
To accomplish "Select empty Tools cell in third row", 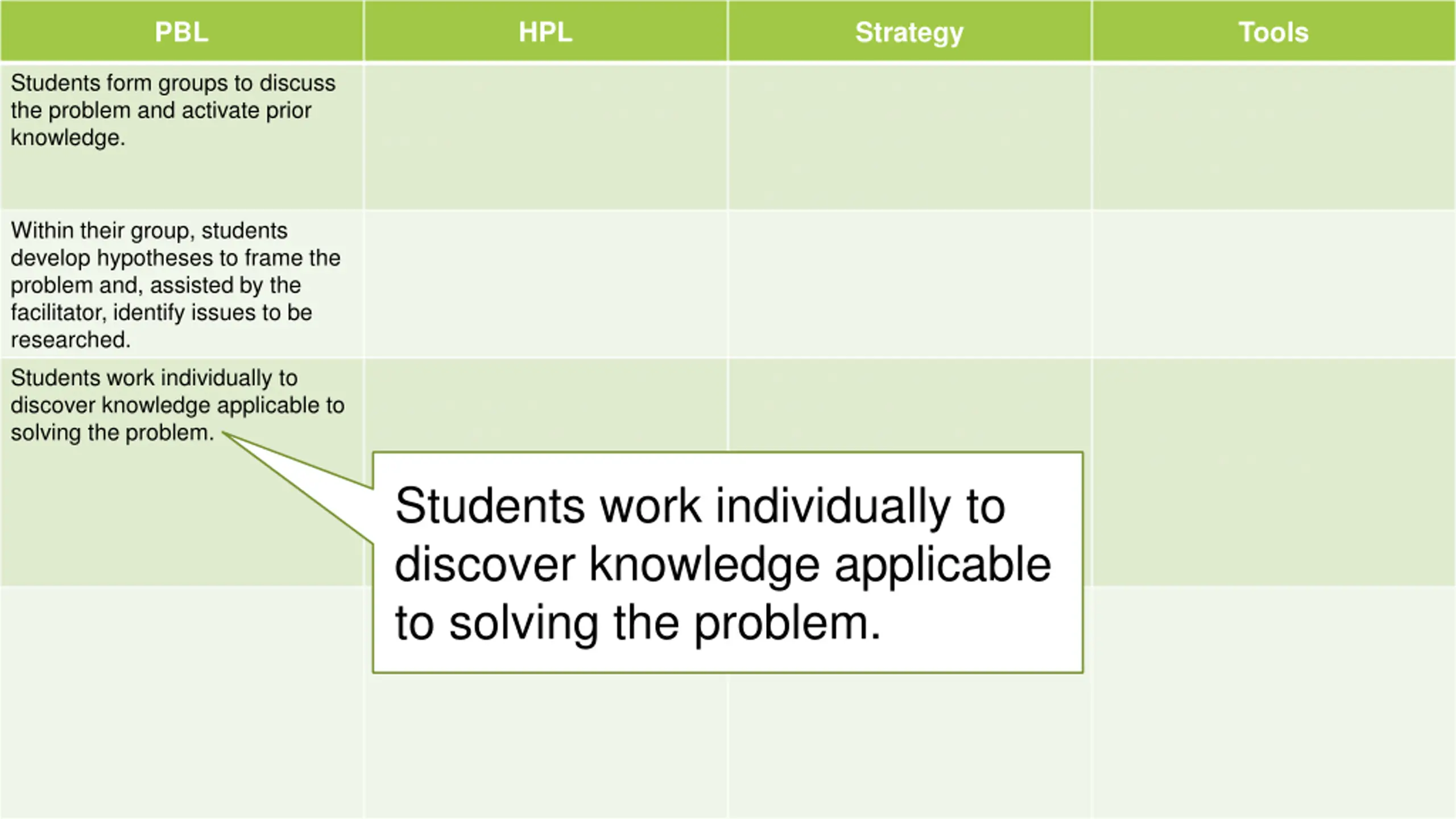I will click(x=1273, y=472).
